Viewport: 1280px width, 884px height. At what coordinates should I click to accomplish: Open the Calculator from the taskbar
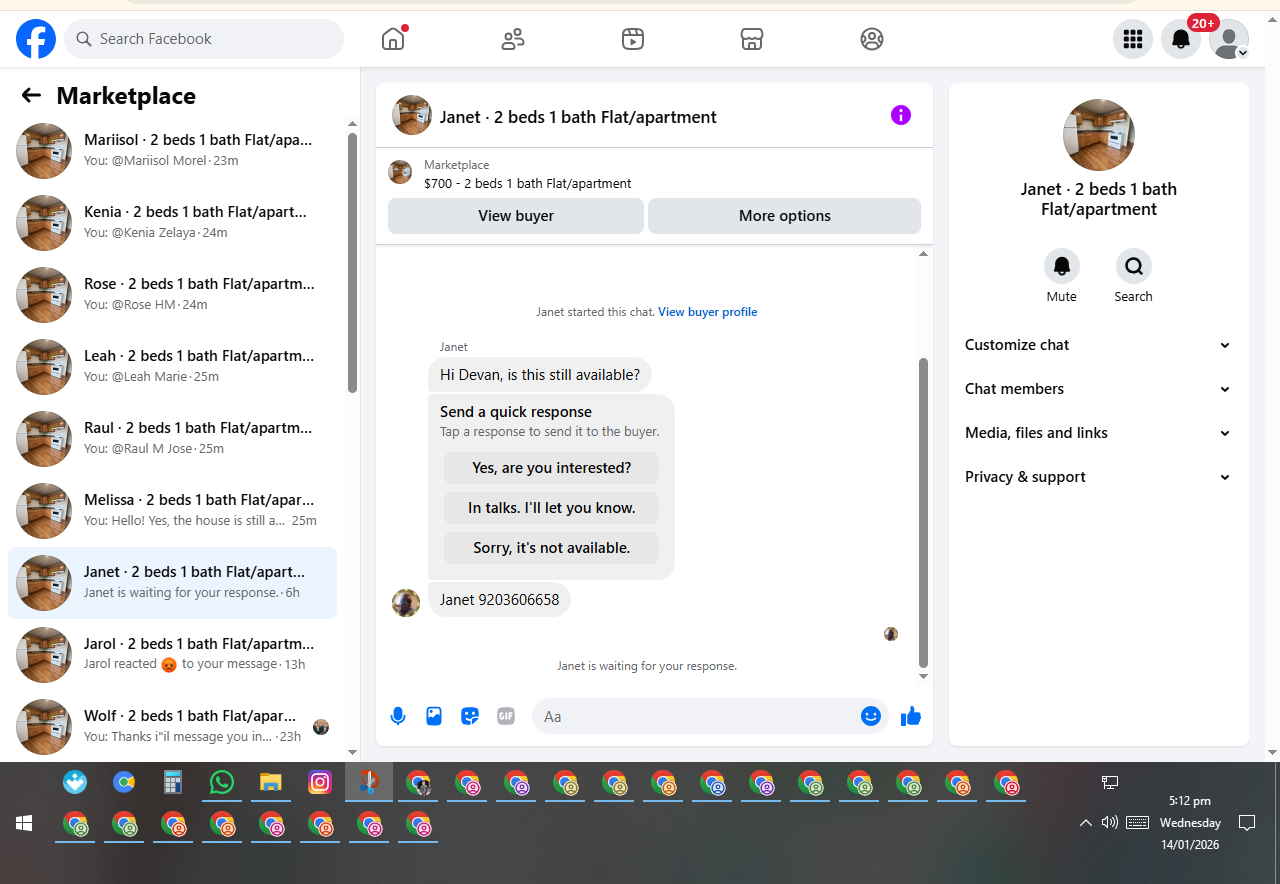coord(173,782)
